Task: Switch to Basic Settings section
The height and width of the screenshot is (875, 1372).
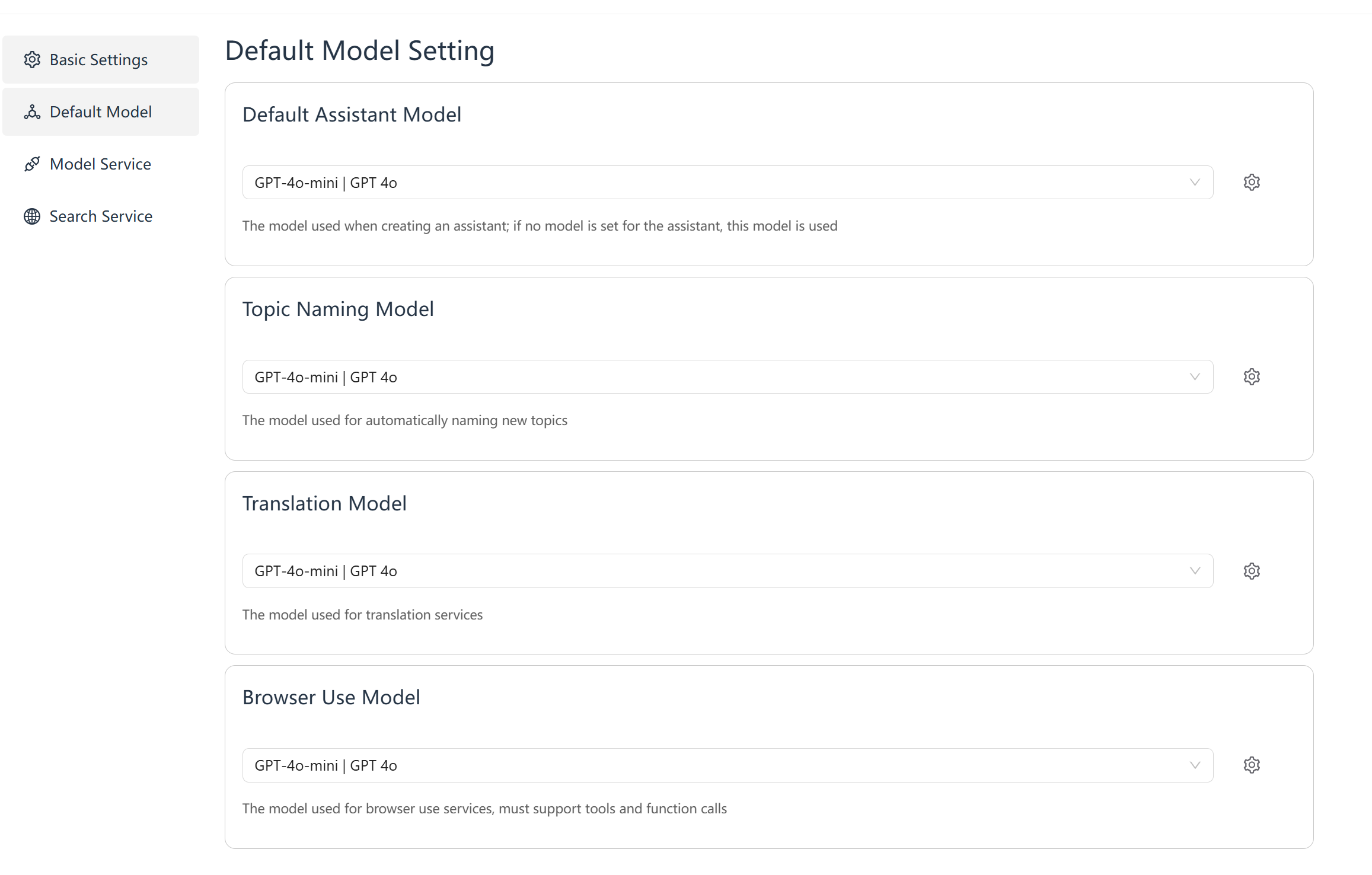Action: point(101,59)
